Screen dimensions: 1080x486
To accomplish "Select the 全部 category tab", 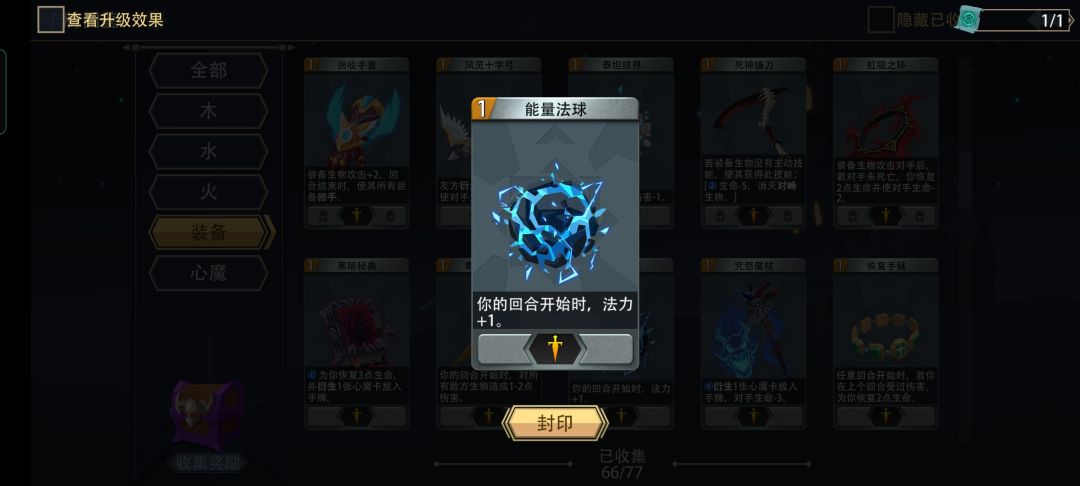I will pos(209,71).
